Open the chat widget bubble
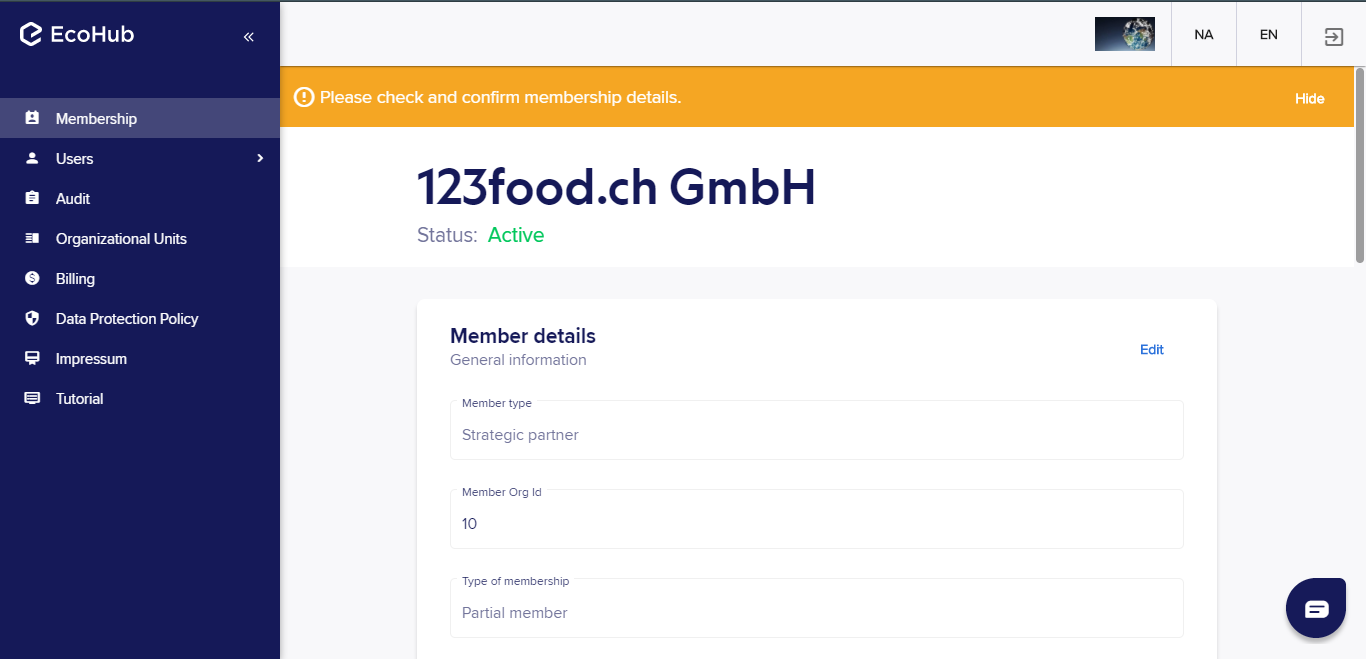1366x659 pixels. coord(1316,608)
